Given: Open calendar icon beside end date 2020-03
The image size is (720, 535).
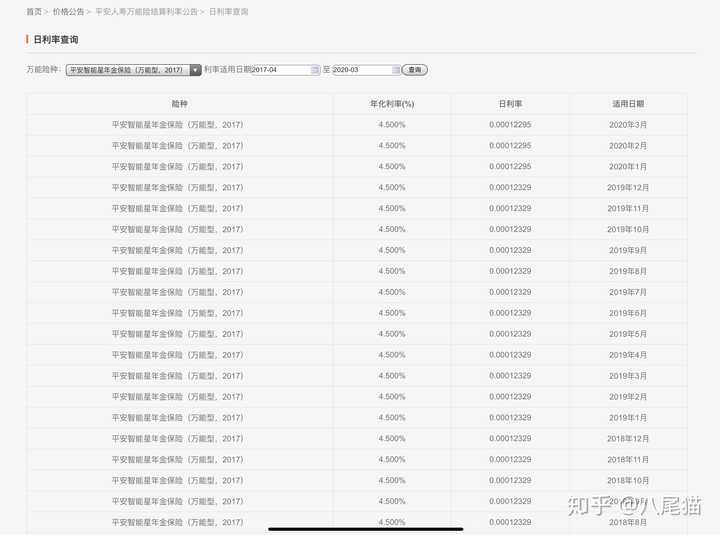Looking at the screenshot, I should (x=396, y=70).
